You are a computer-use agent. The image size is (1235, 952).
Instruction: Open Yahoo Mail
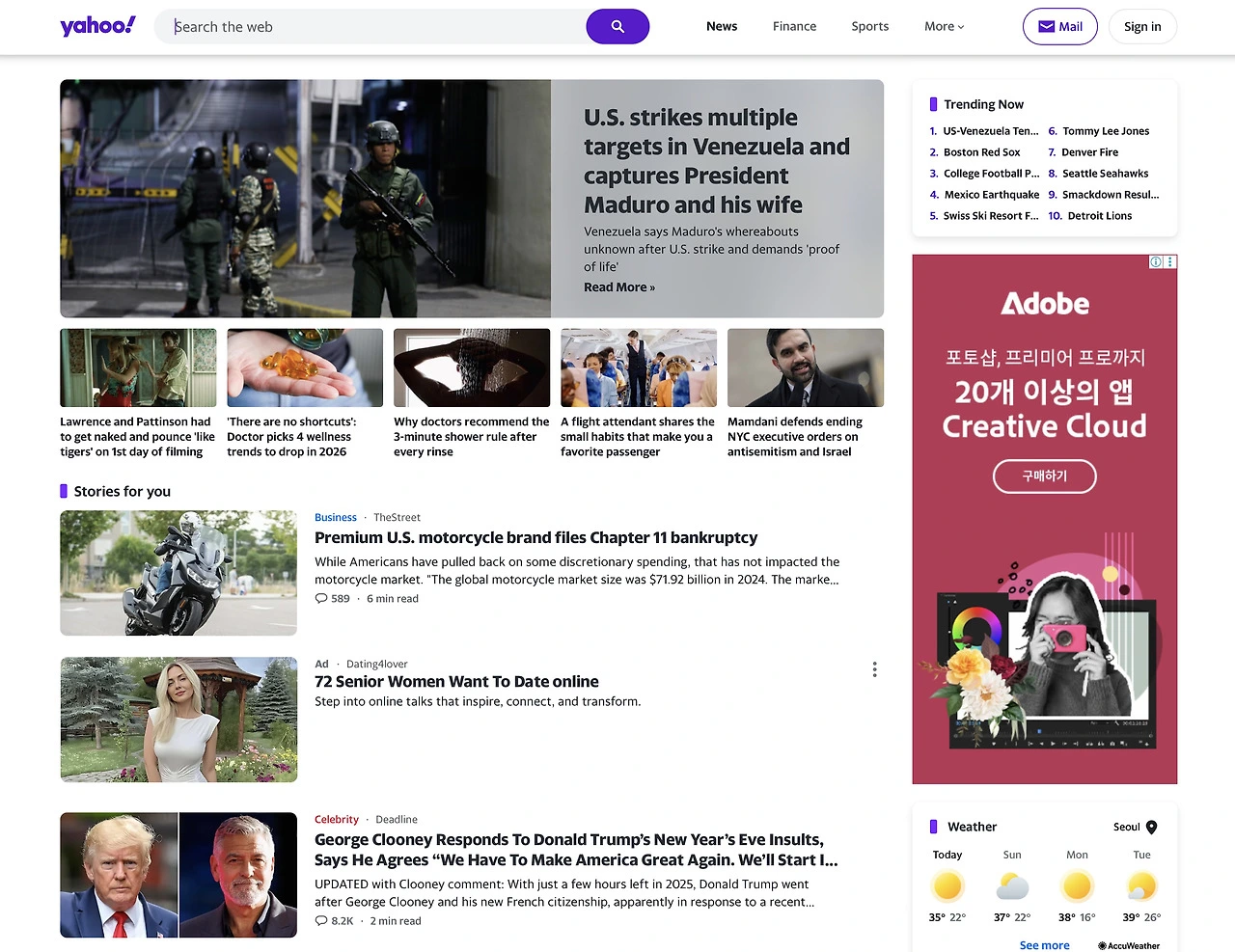(1060, 27)
